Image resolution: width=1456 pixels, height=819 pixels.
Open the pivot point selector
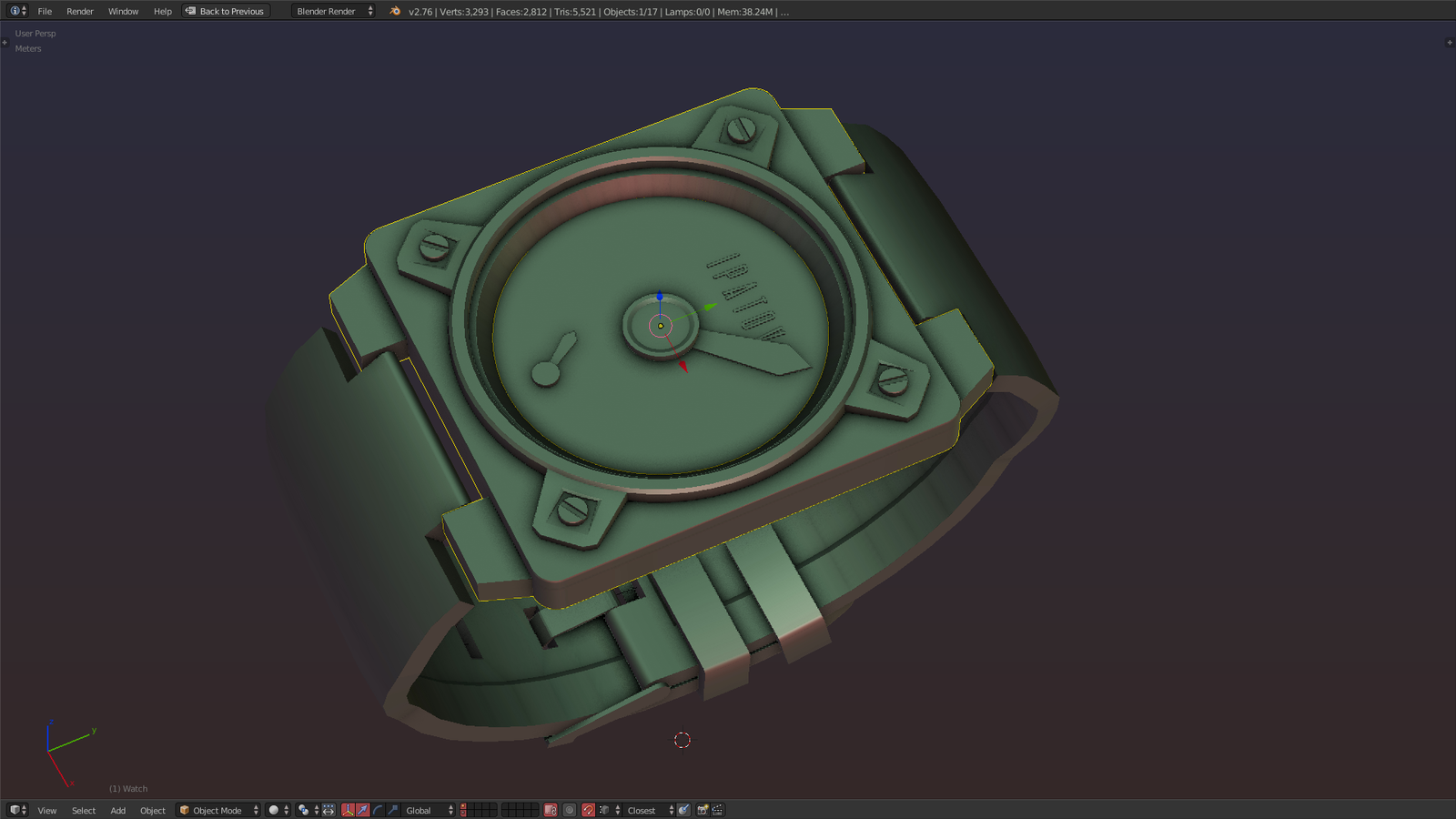tap(308, 810)
